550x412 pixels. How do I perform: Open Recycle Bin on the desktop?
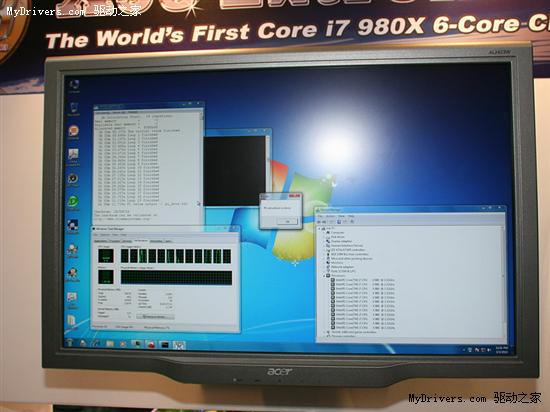click(74, 109)
